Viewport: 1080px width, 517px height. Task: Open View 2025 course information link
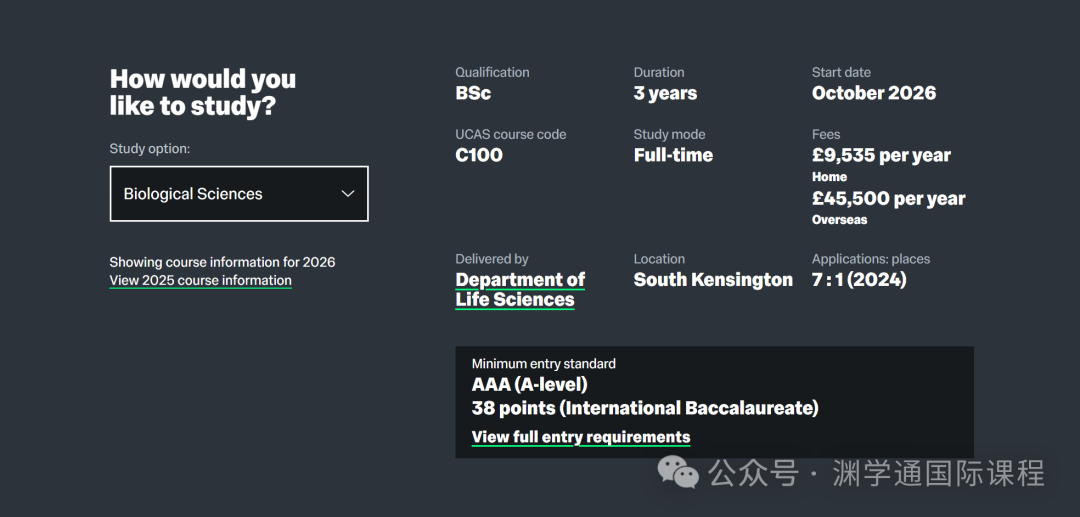pyautogui.click(x=200, y=281)
